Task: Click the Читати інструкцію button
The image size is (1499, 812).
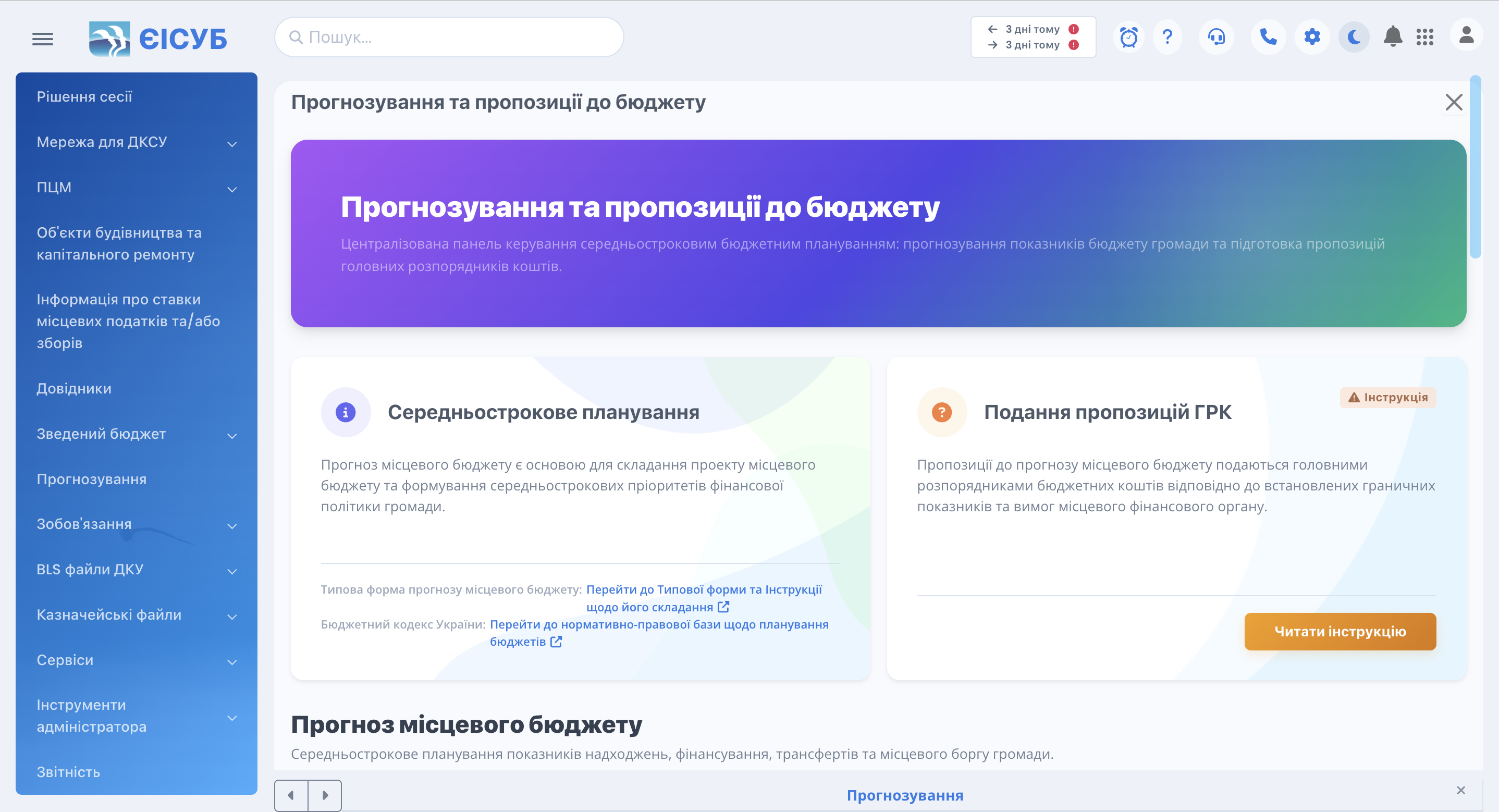Action: point(1340,632)
